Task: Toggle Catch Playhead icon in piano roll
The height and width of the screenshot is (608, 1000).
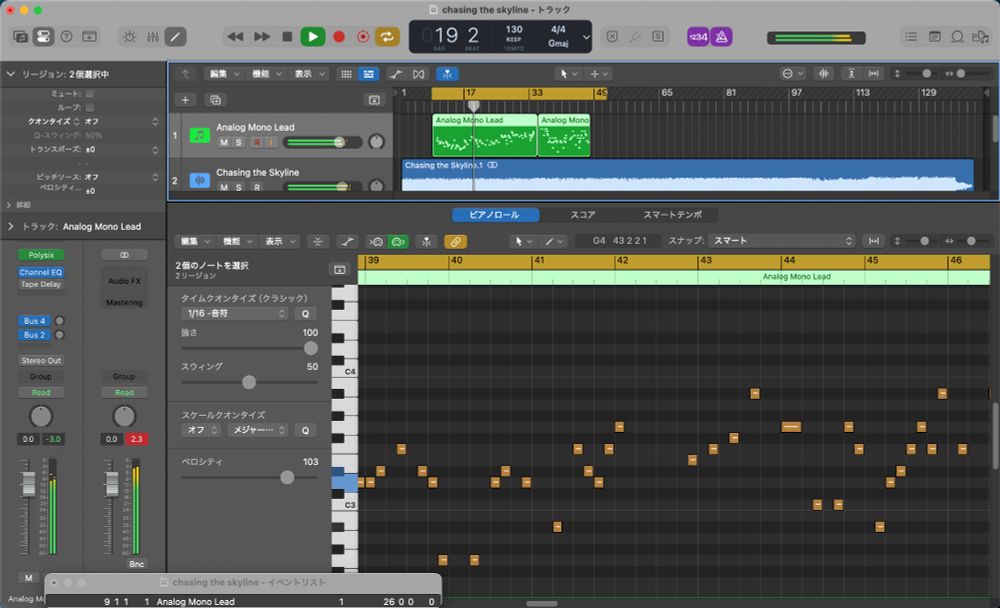Action: (426, 242)
